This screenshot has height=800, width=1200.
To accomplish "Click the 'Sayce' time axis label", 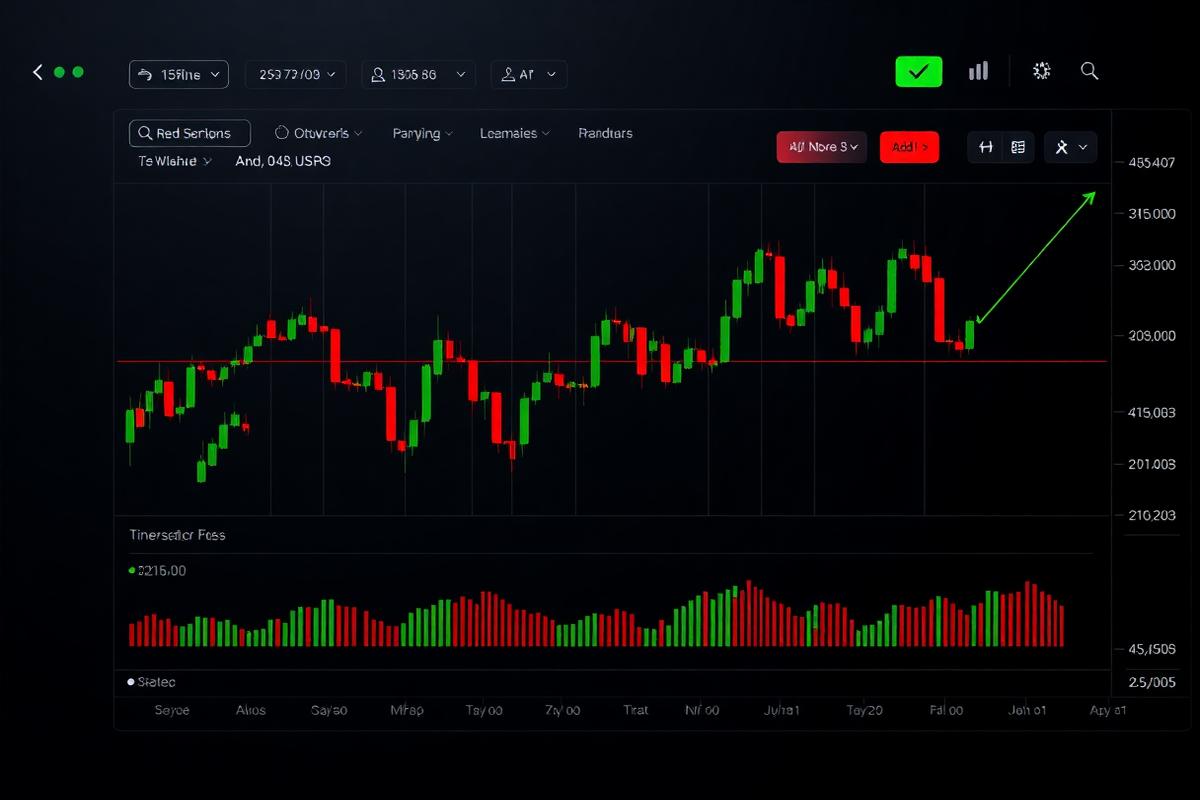I will [171, 710].
